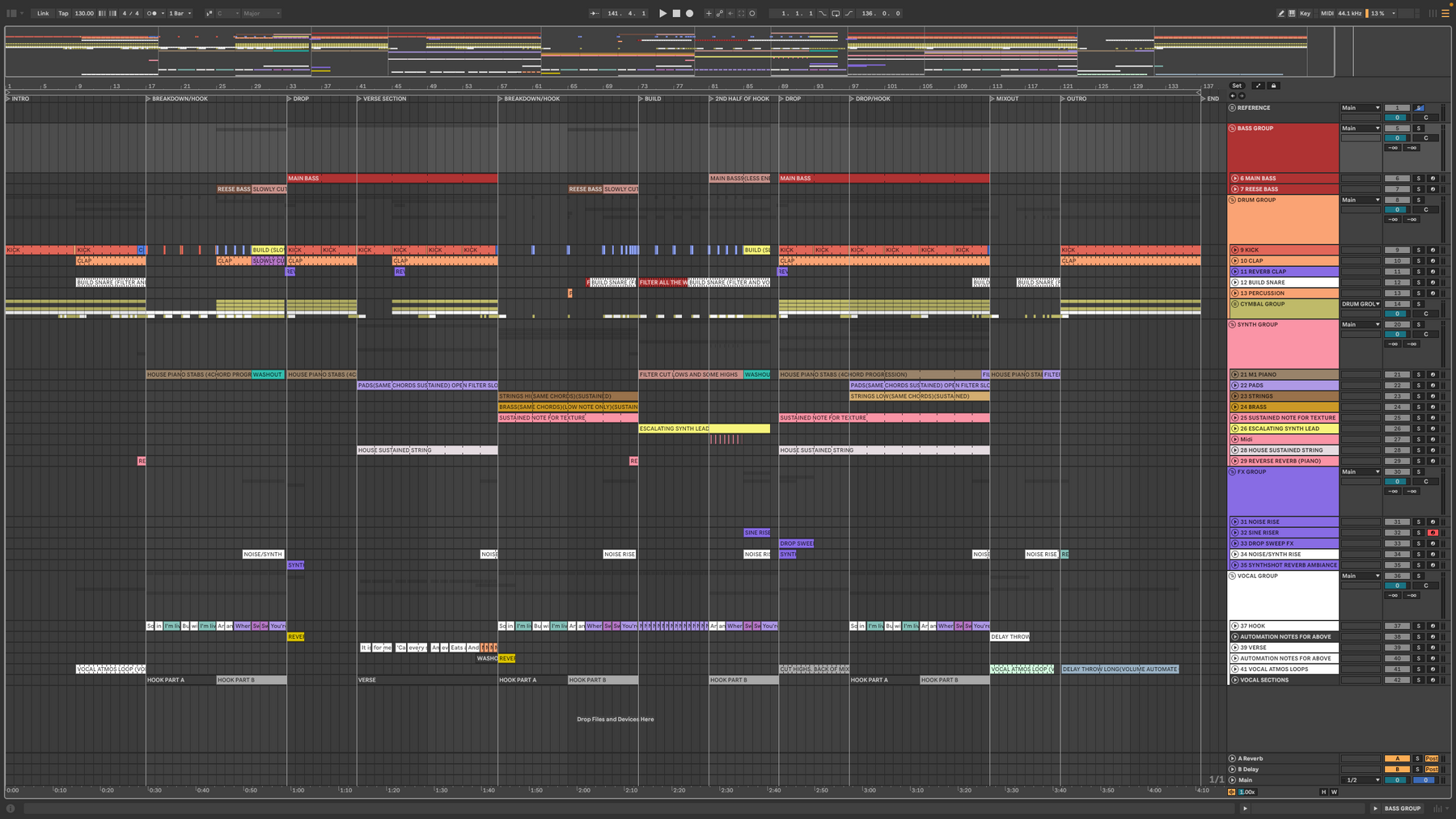
Task: Enable Follow playback in the transport
Action: [x=595, y=13]
